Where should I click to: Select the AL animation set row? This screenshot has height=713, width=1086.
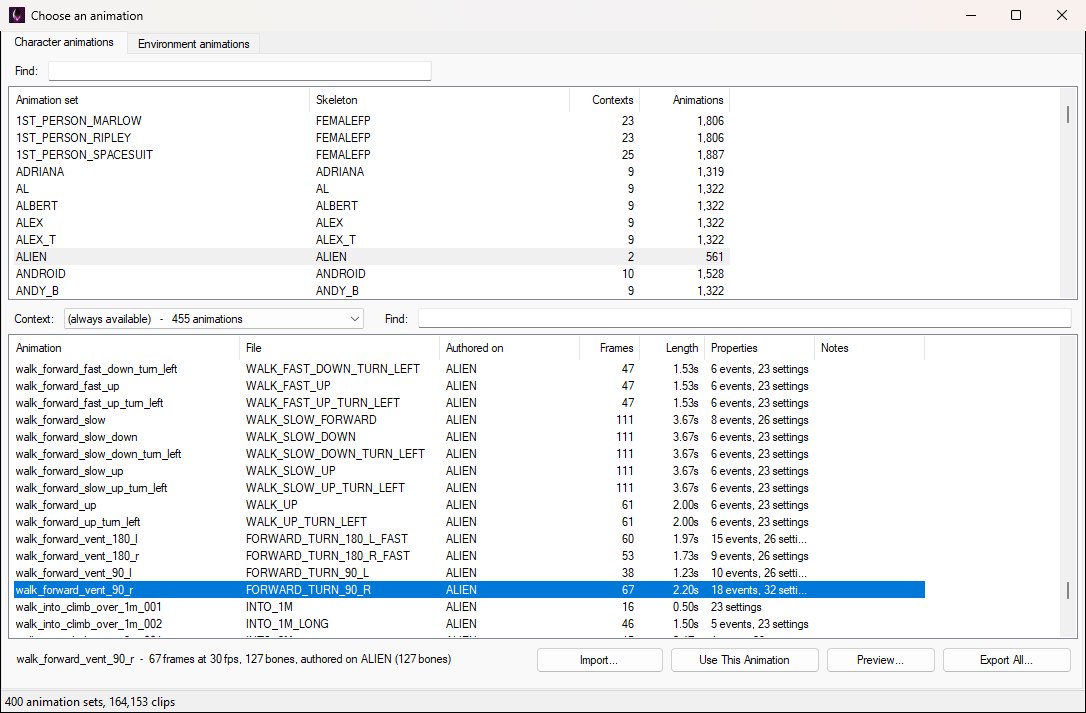[x=371, y=188]
